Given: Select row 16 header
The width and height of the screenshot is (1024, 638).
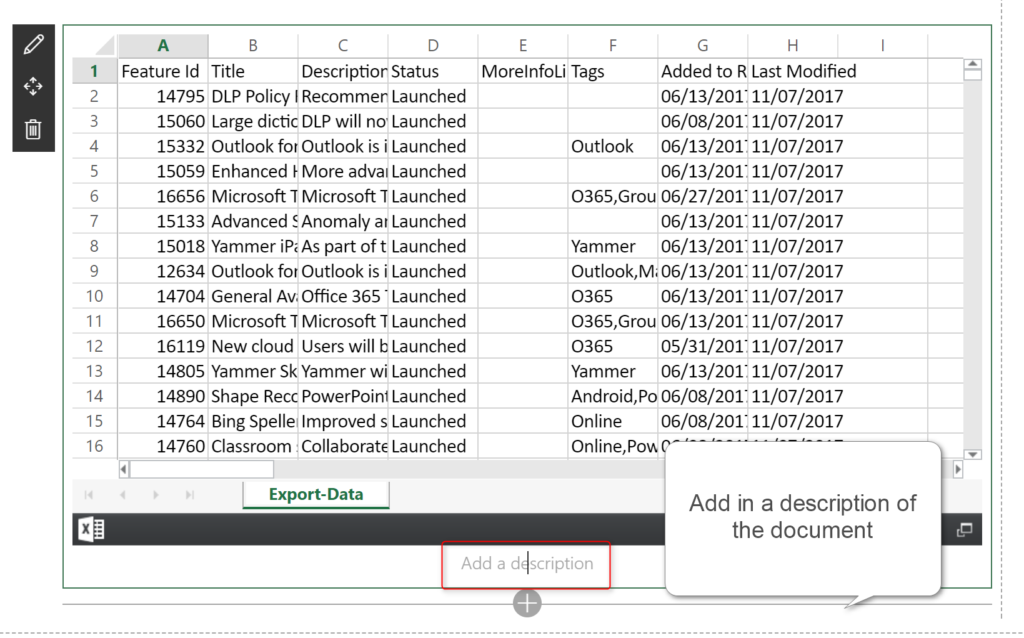Looking at the screenshot, I should click(x=95, y=446).
